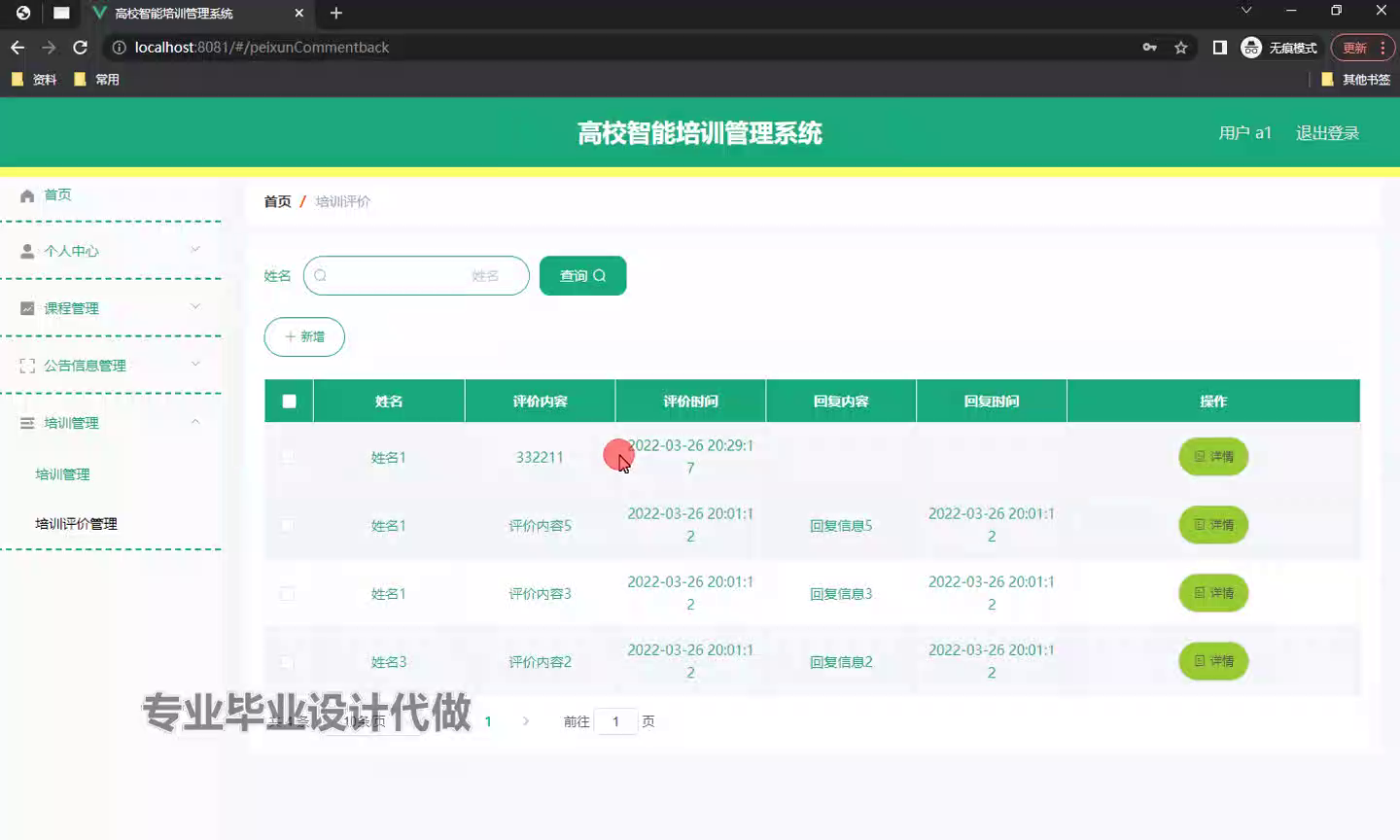Click next page arrow in pagination
Viewport: 1400px width, 840px height.
tap(526, 721)
